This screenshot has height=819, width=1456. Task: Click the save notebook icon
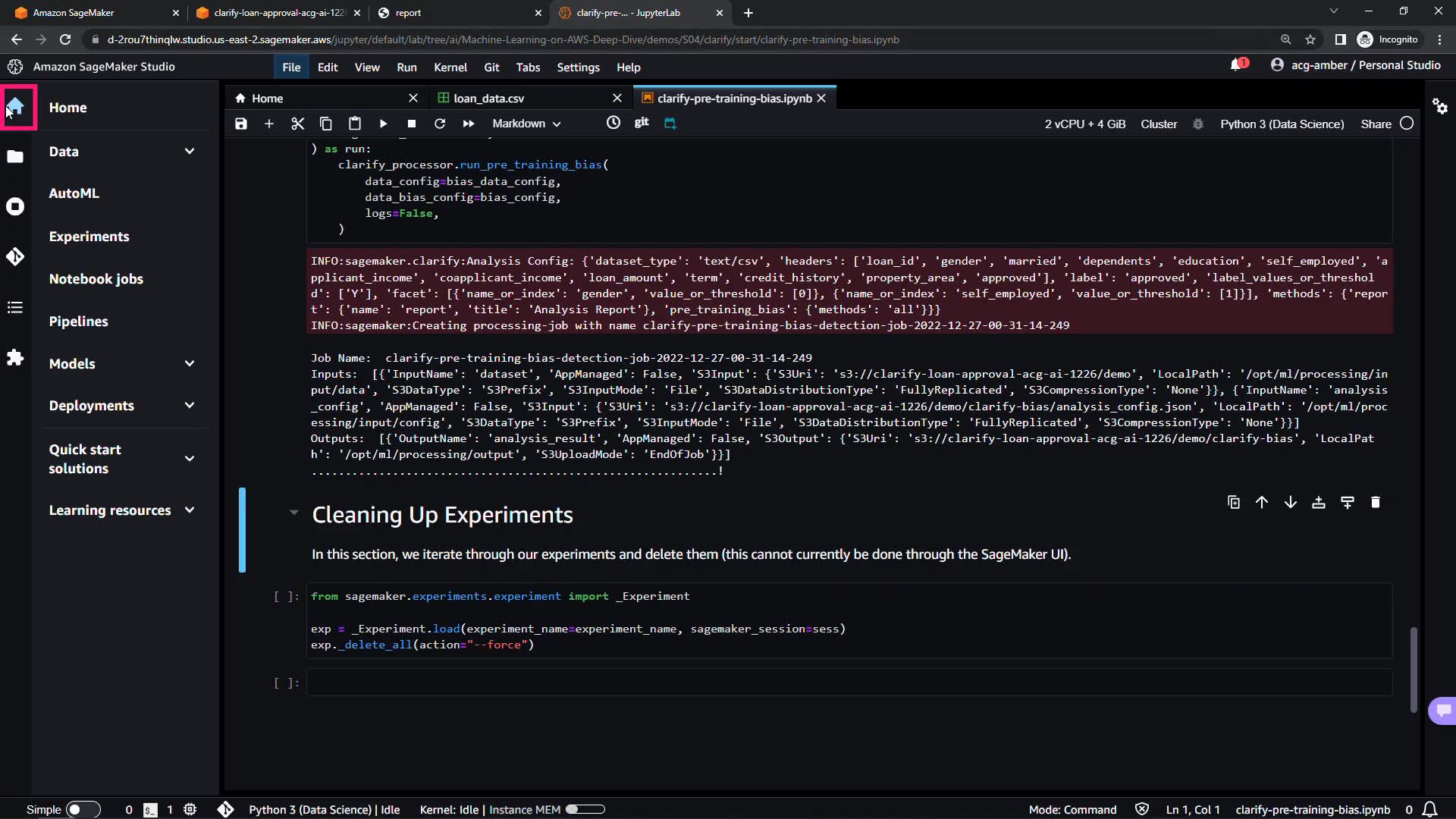(x=241, y=124)
